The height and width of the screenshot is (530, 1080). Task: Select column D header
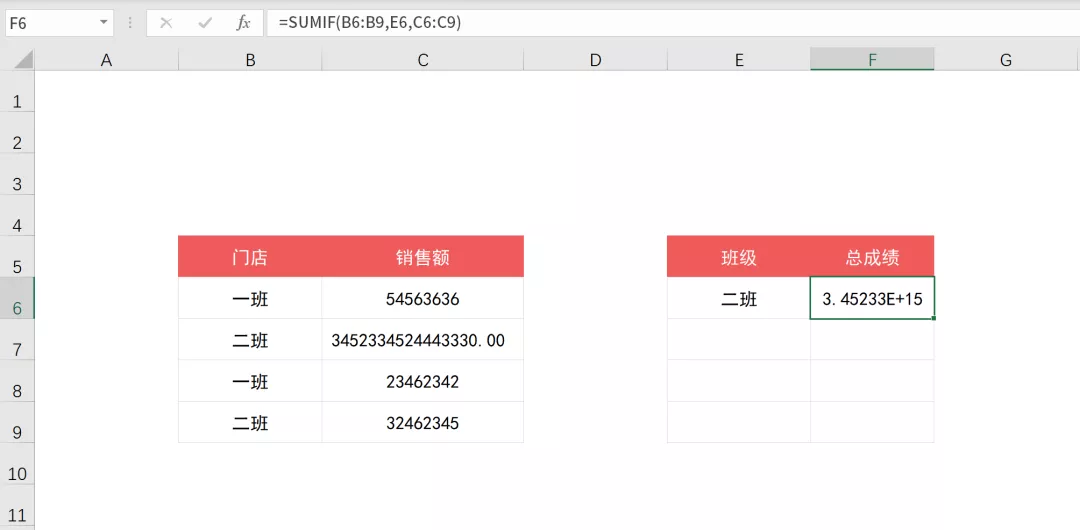pyautogui.click(x=596, y=60)
